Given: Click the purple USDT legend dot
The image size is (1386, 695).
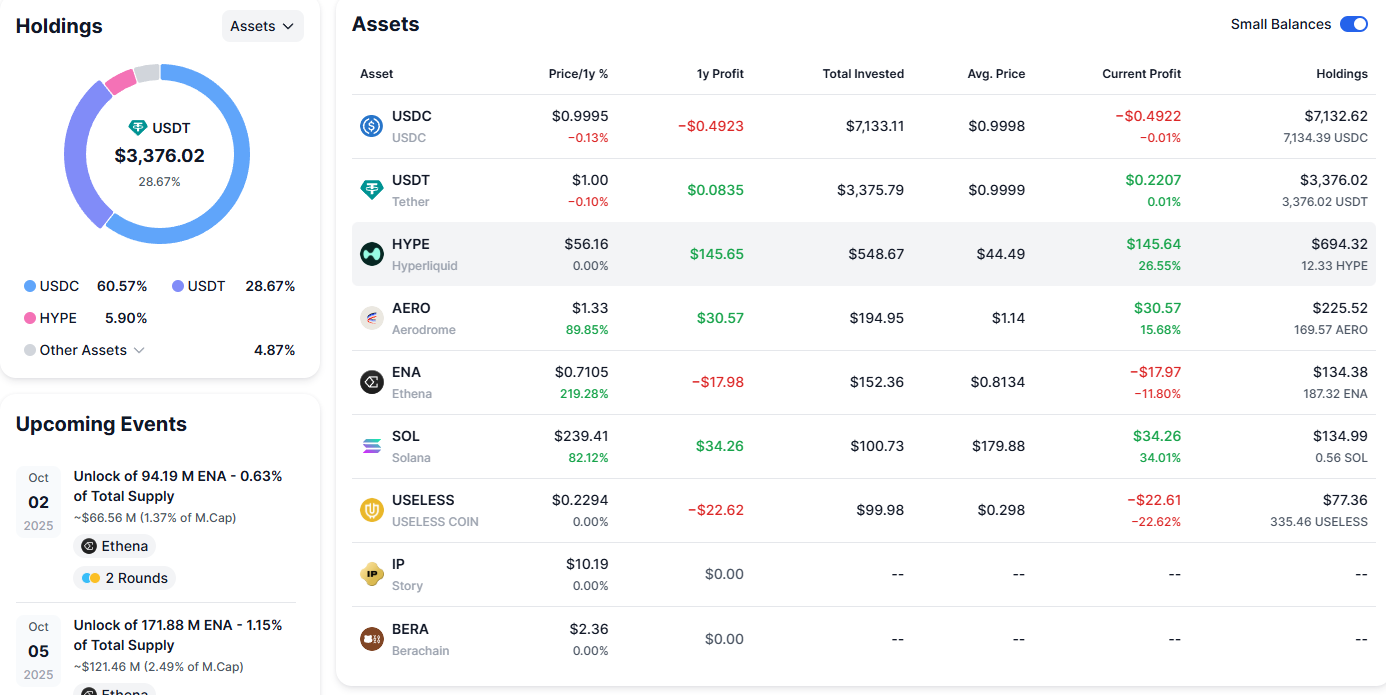Looking at the screenshot, I should click(x=178, y=286).
